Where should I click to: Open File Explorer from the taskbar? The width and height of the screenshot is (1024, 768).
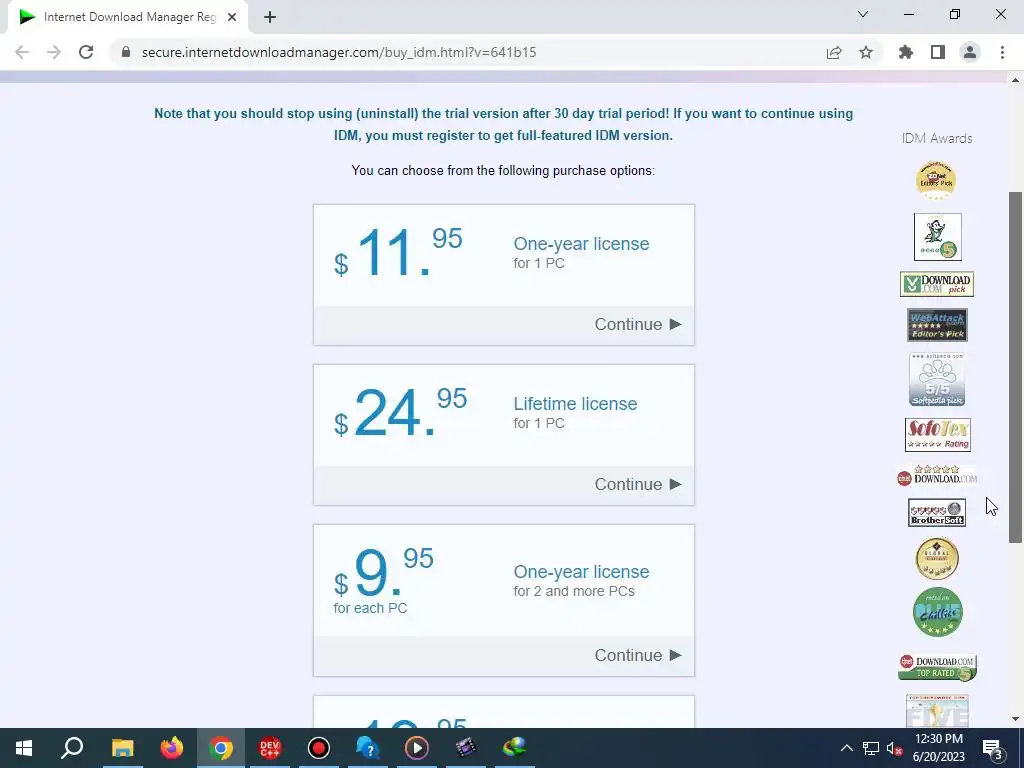[x=122, y=748]
